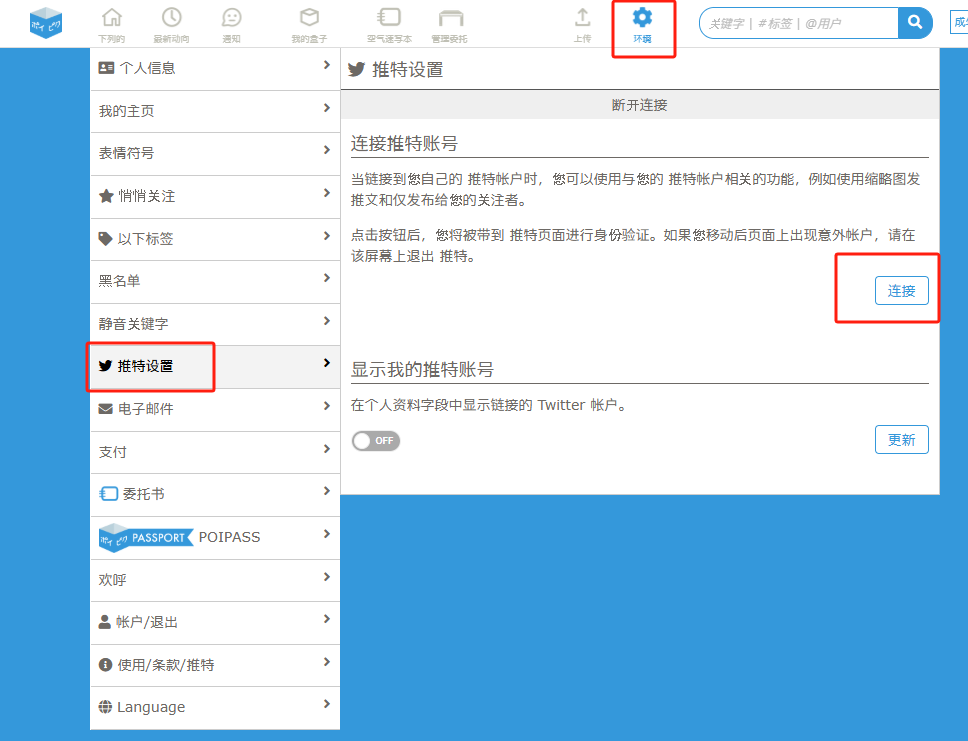Expand the 支付 row chevron
Viewport: 968px width, 741px height.
click(x=327, y=449)
